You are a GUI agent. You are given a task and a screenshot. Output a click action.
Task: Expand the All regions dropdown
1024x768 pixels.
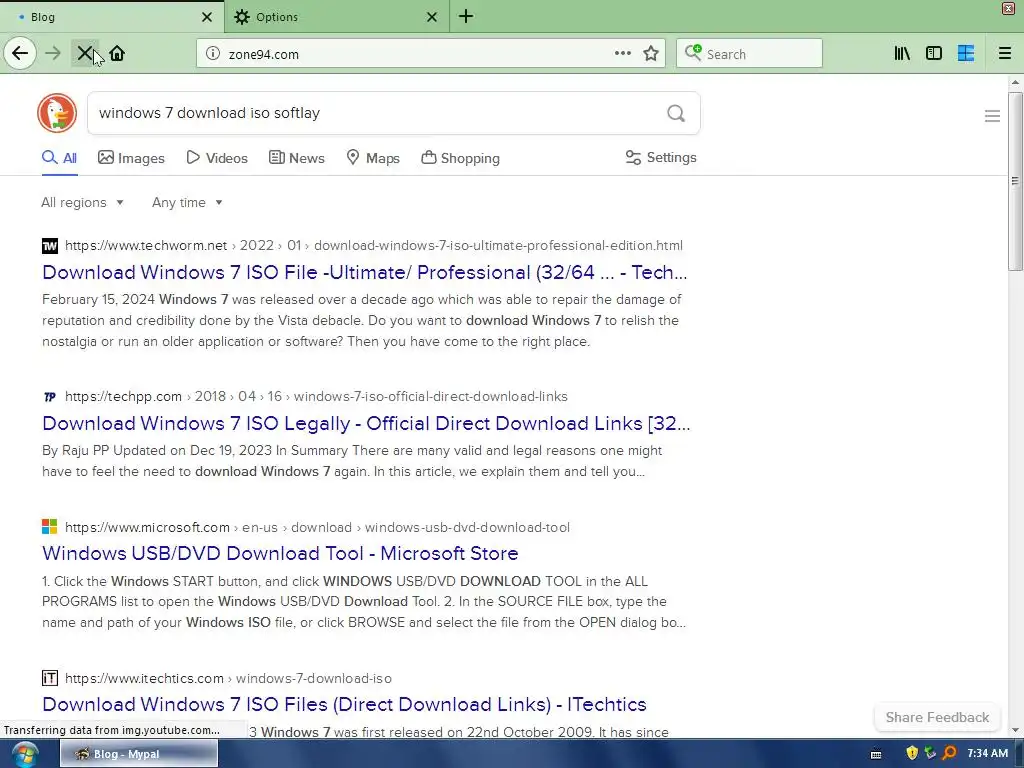point(82,202)
